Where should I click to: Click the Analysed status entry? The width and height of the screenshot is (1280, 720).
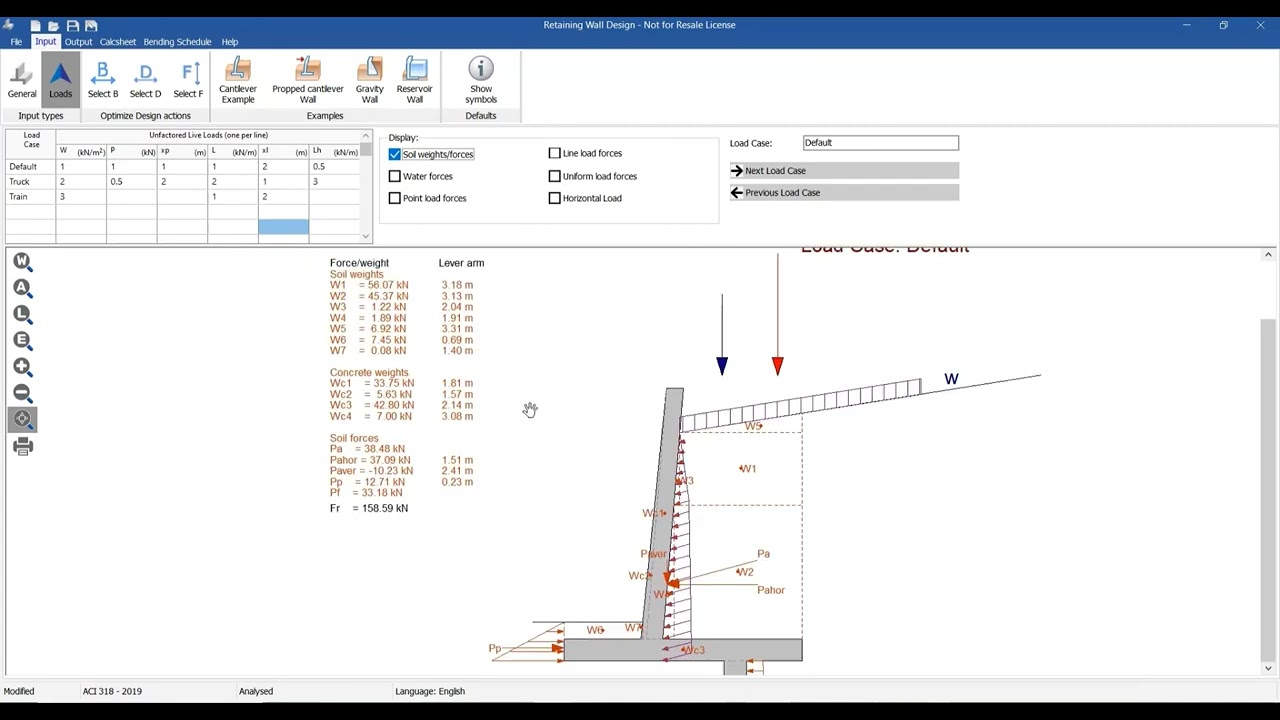(x=256, y=691)
